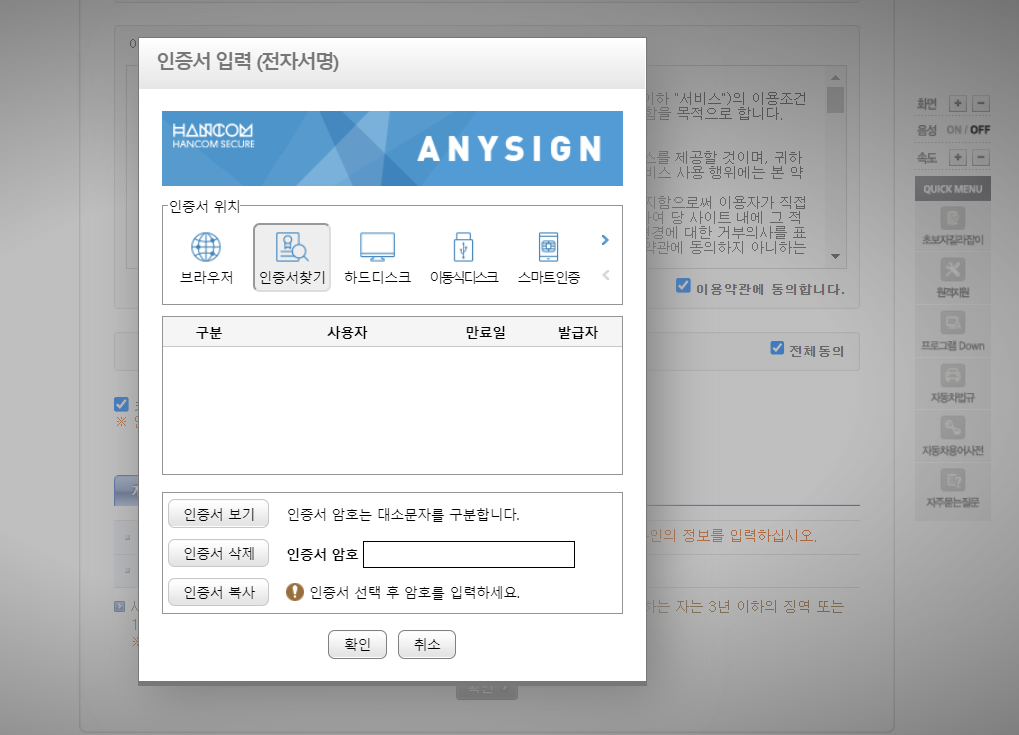Sort certificates by 구분 column header
The height and width of the screenshot is (735, 1019).
(209, 332)
